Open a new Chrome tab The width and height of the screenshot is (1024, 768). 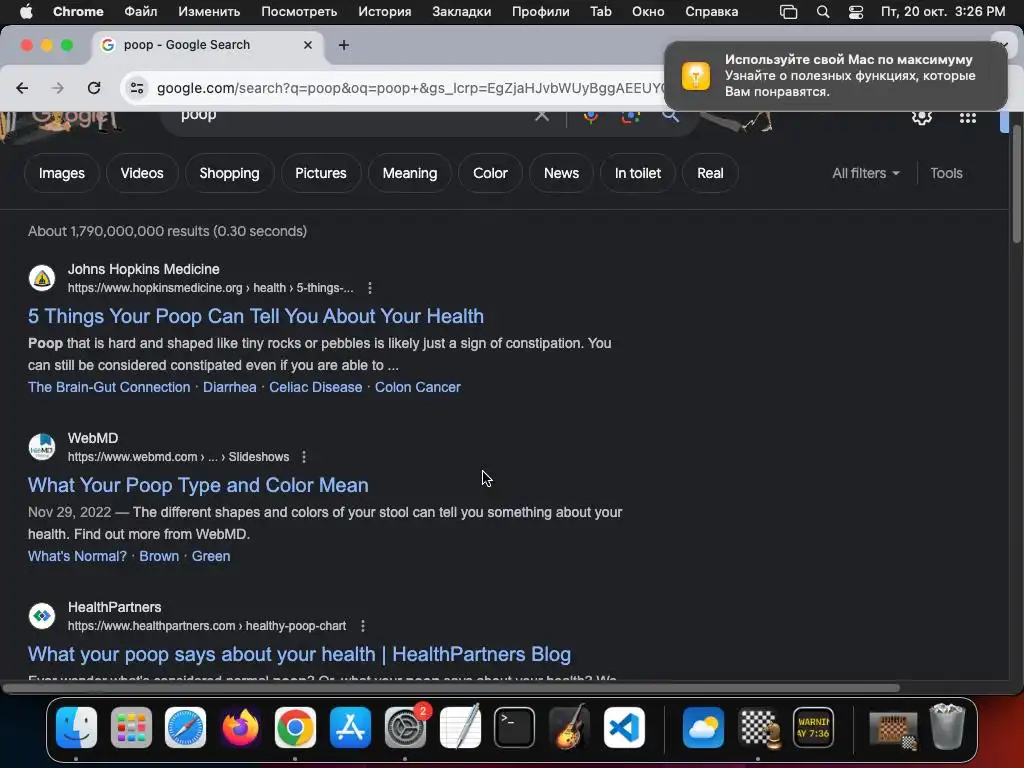[344, 45]
